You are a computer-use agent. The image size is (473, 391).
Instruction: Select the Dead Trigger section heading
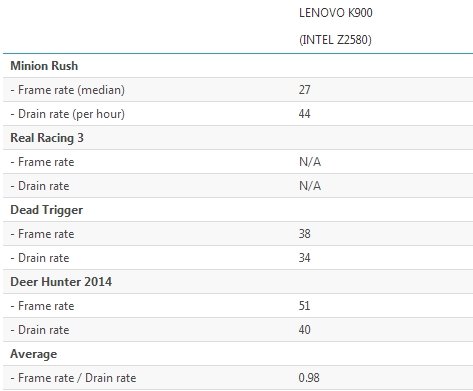(46, 210)
